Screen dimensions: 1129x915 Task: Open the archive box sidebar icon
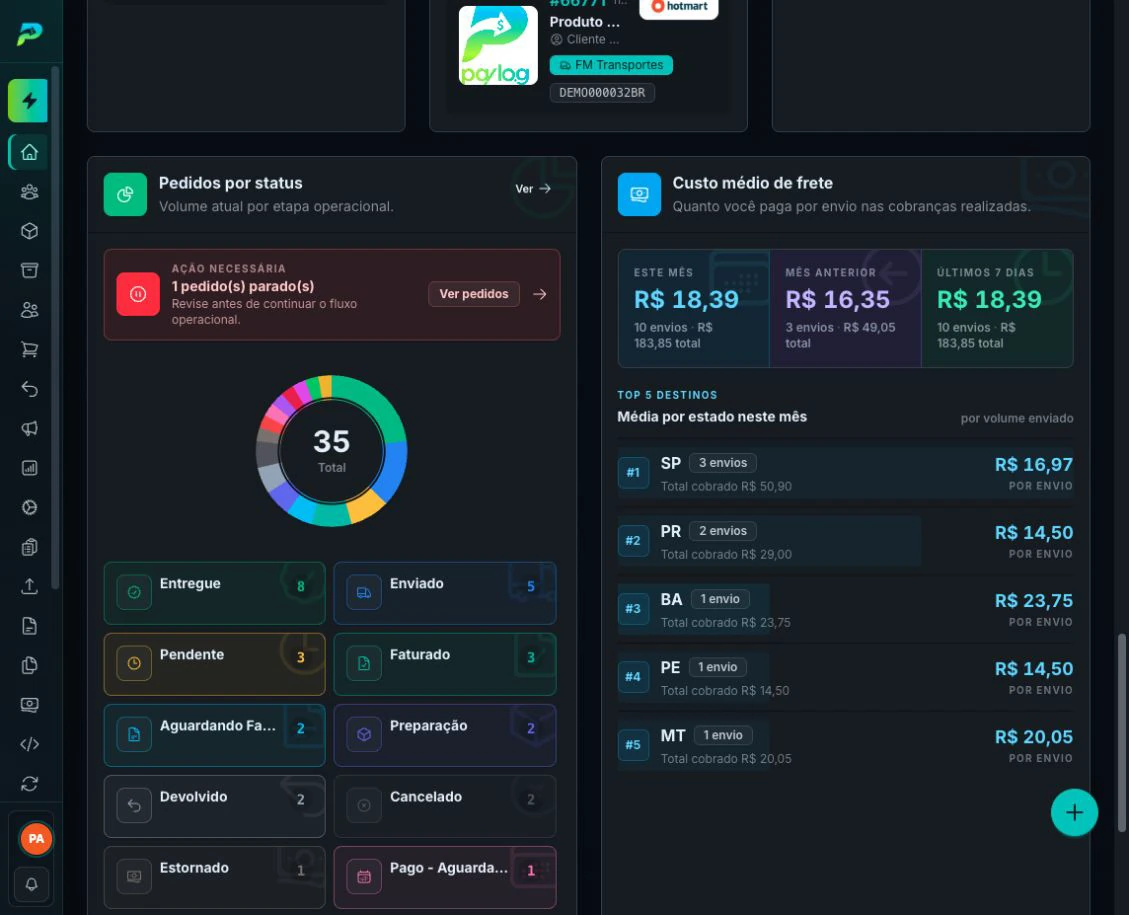[29, 271]
